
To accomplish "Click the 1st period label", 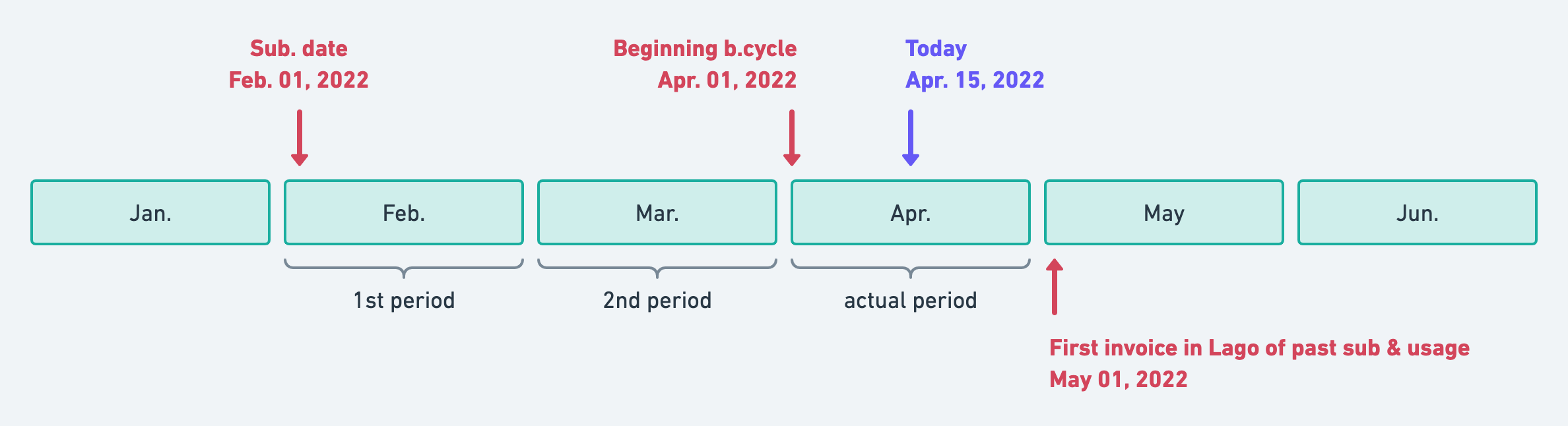I will pos(404,301).
